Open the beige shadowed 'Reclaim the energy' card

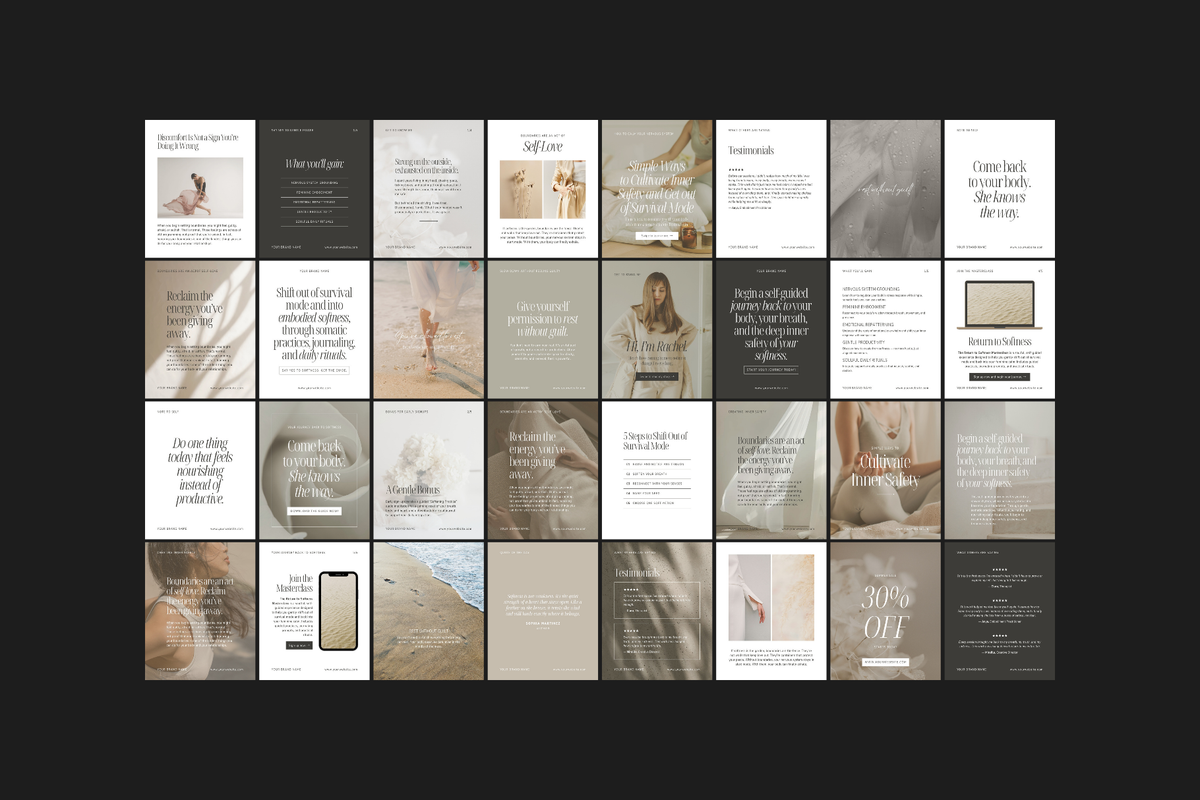(x=200, y=330)
